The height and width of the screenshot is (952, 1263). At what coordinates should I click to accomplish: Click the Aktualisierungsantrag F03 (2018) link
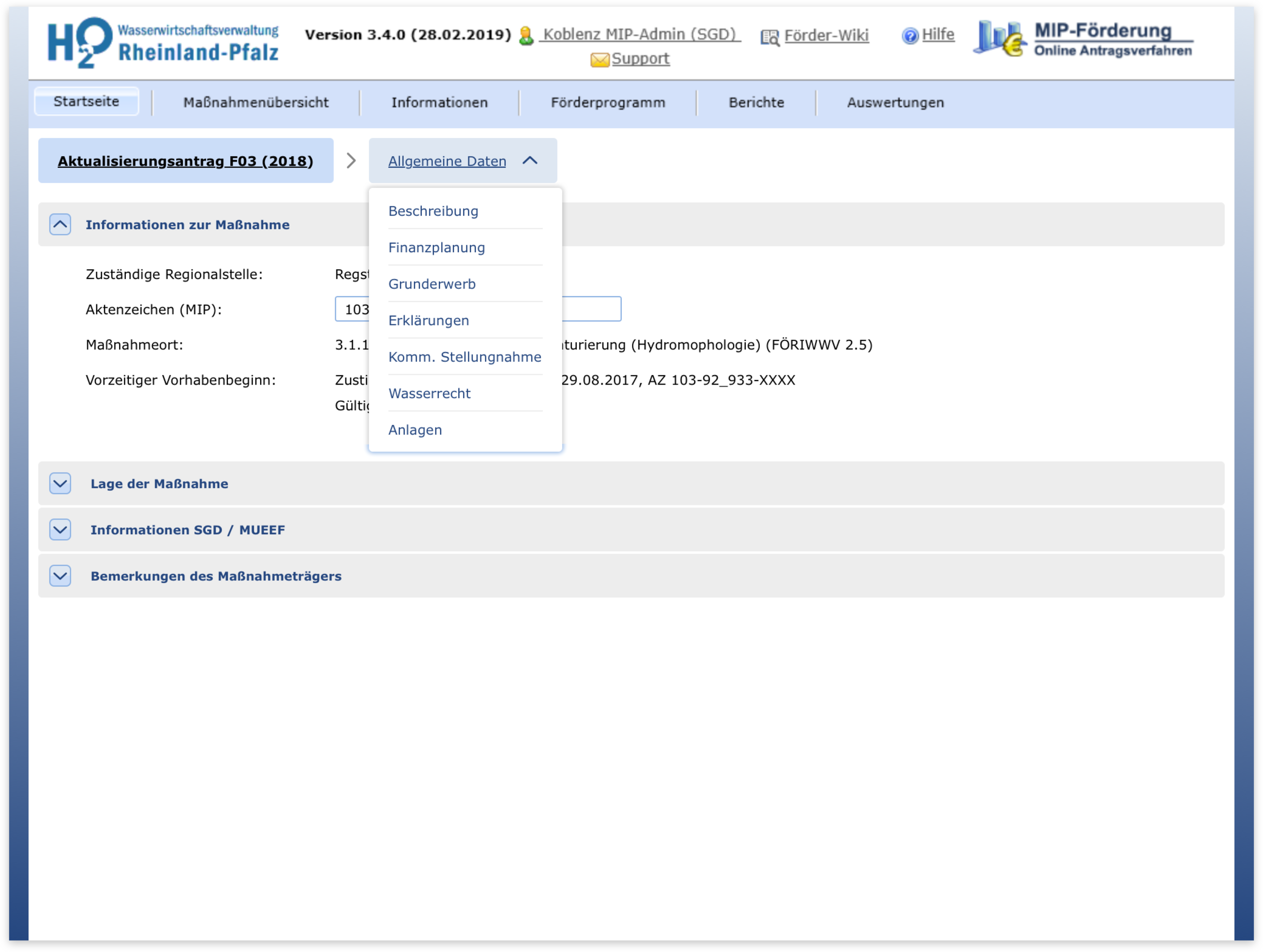[x=185, y=161]
